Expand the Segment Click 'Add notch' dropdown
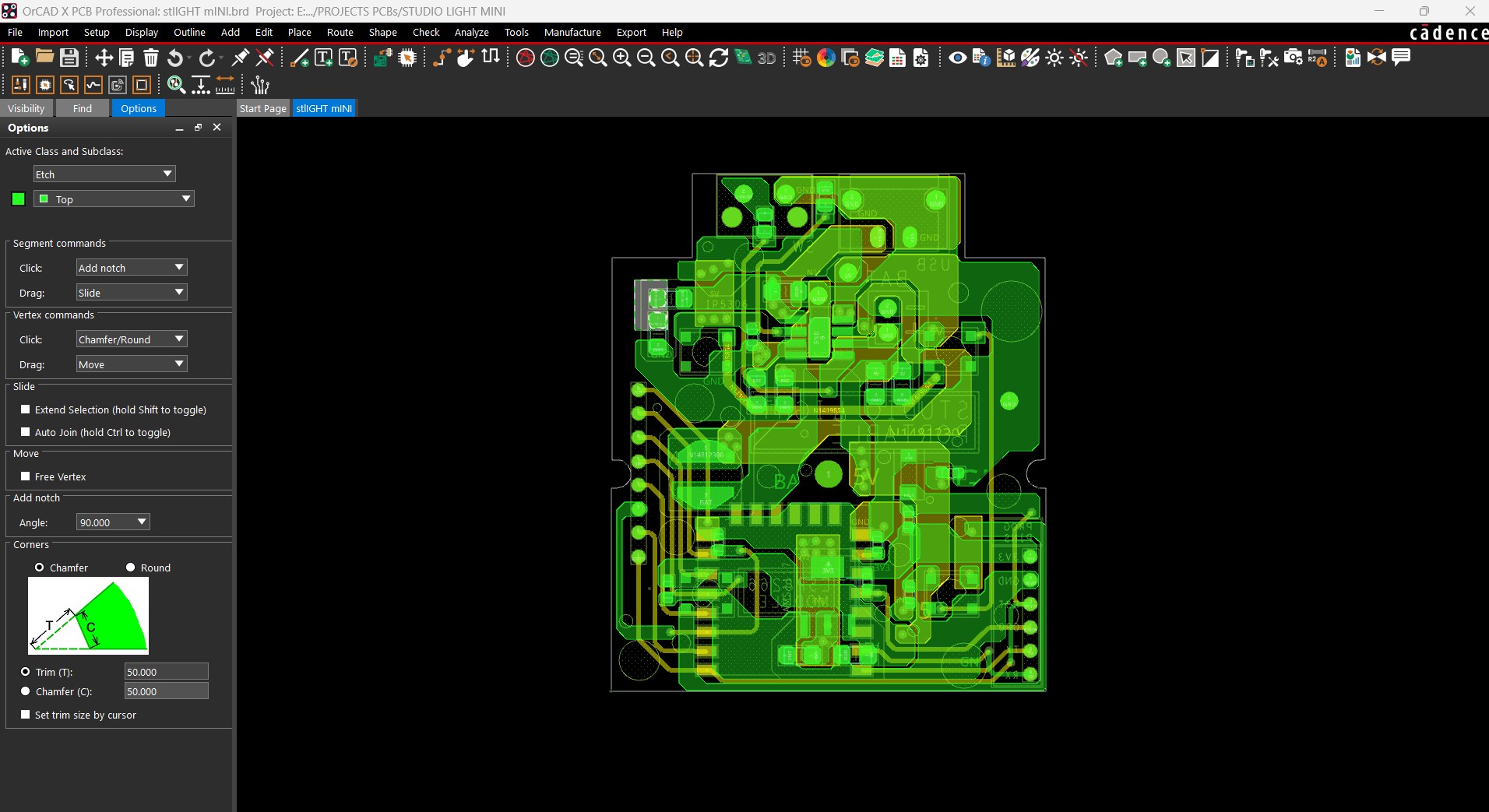Screen dimensions: 1489x812 click(x=131, y=268)
